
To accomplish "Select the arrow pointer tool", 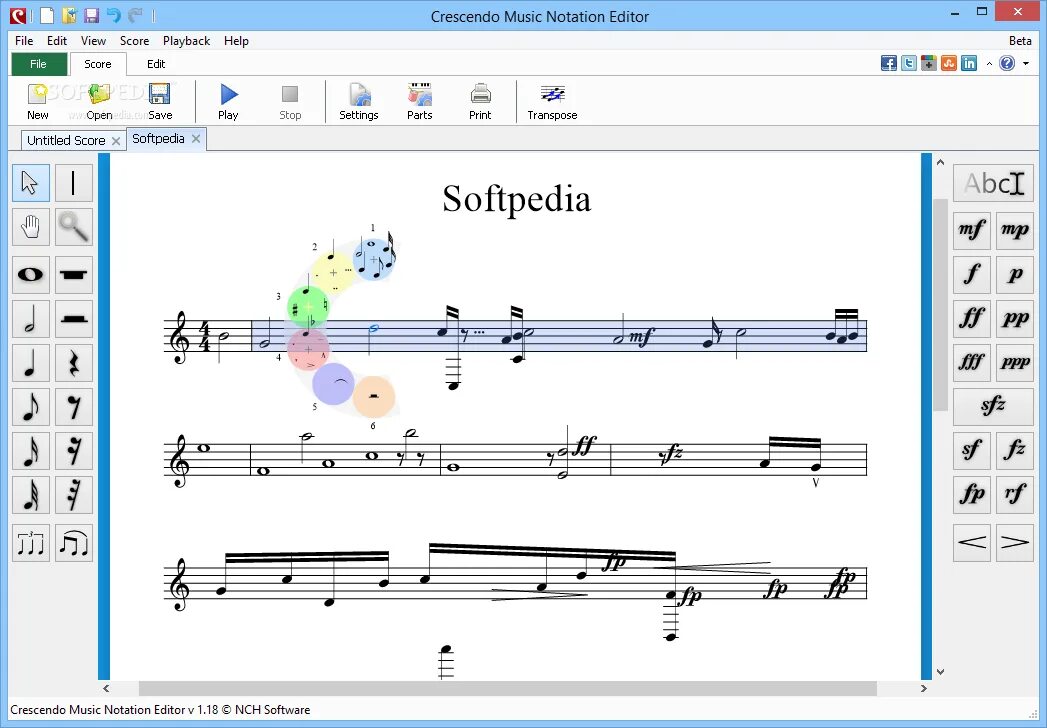I will pos(31,182).
